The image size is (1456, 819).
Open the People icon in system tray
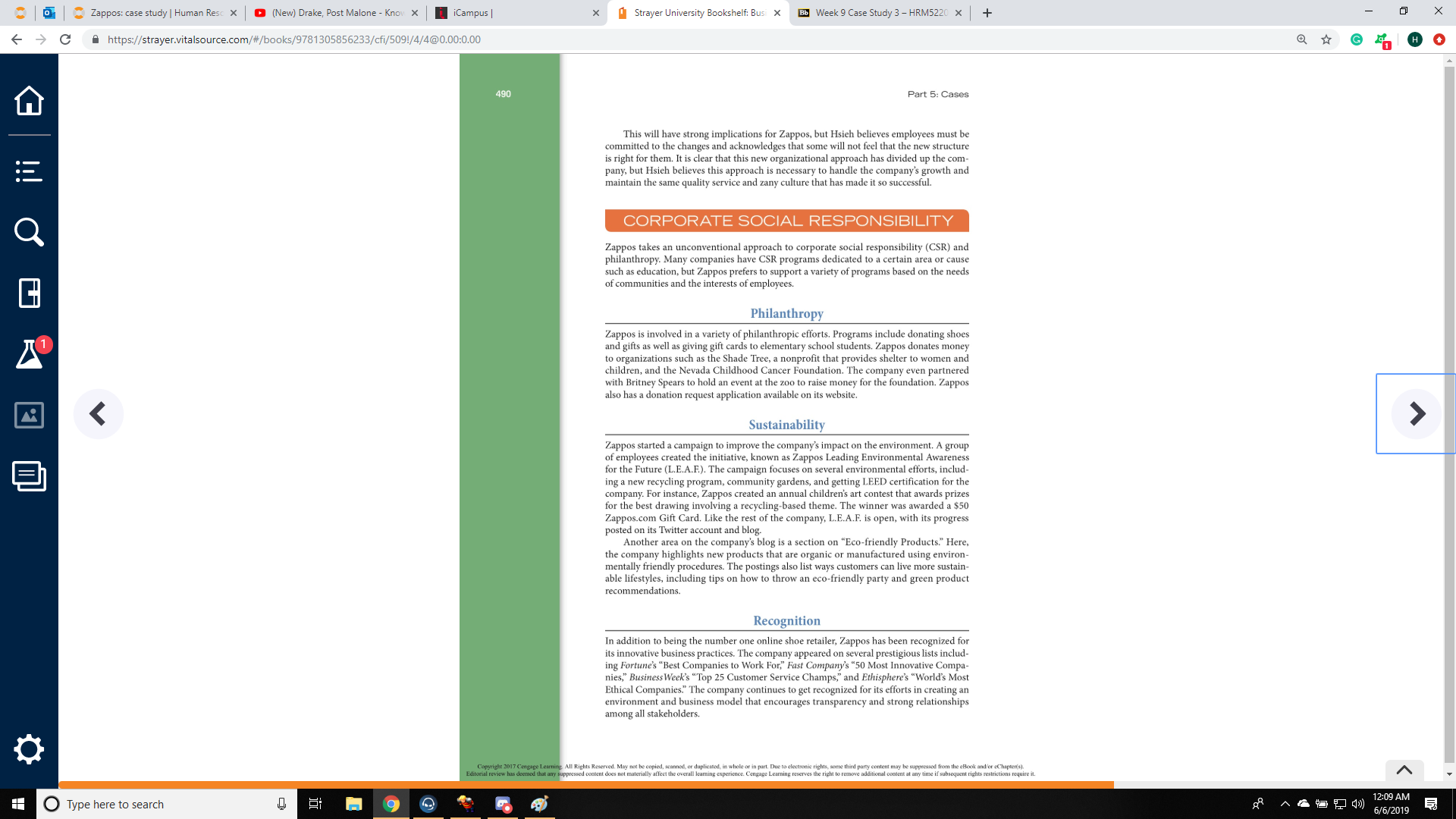click(1258, 804)
